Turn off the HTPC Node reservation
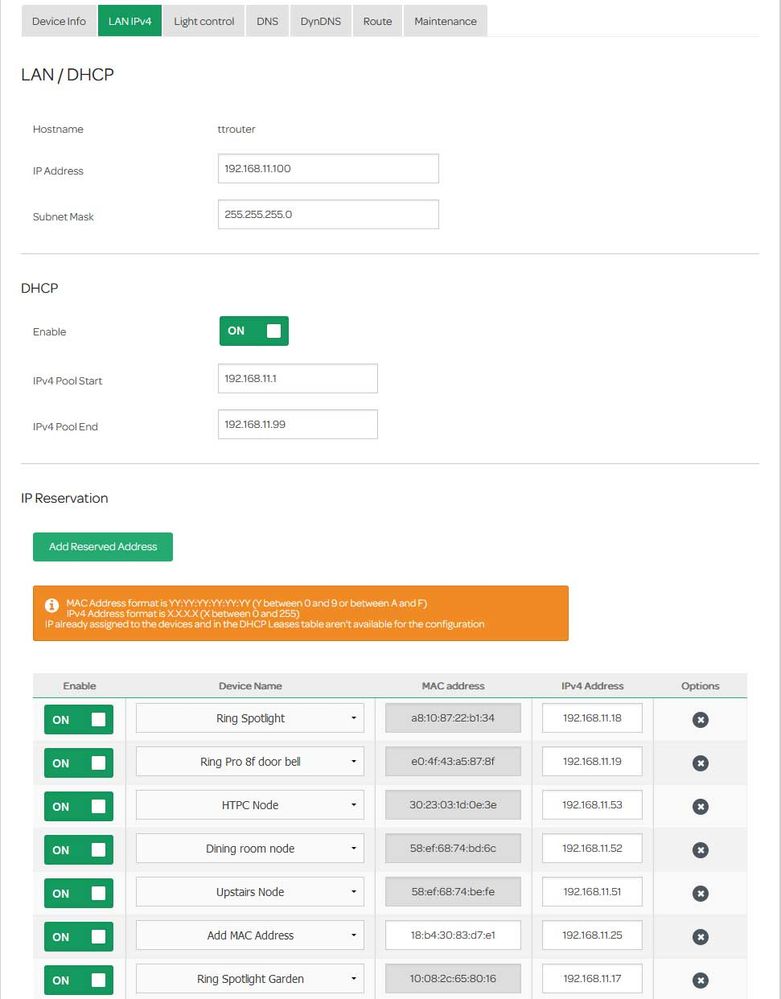781x999 pixels. pyautogui.click(x=78, y=806)
